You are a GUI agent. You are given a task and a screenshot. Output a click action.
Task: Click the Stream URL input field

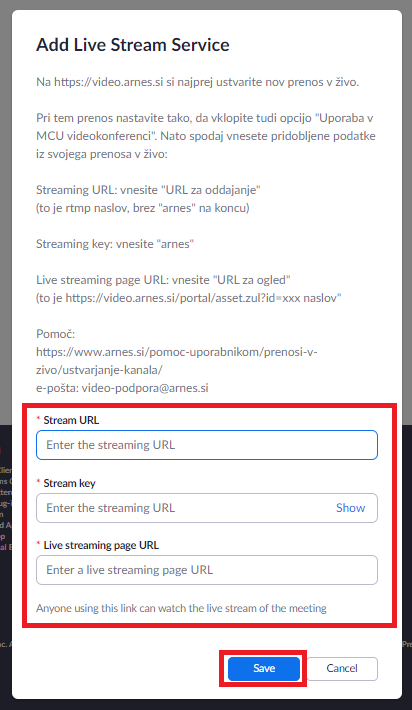pos(206,445)
